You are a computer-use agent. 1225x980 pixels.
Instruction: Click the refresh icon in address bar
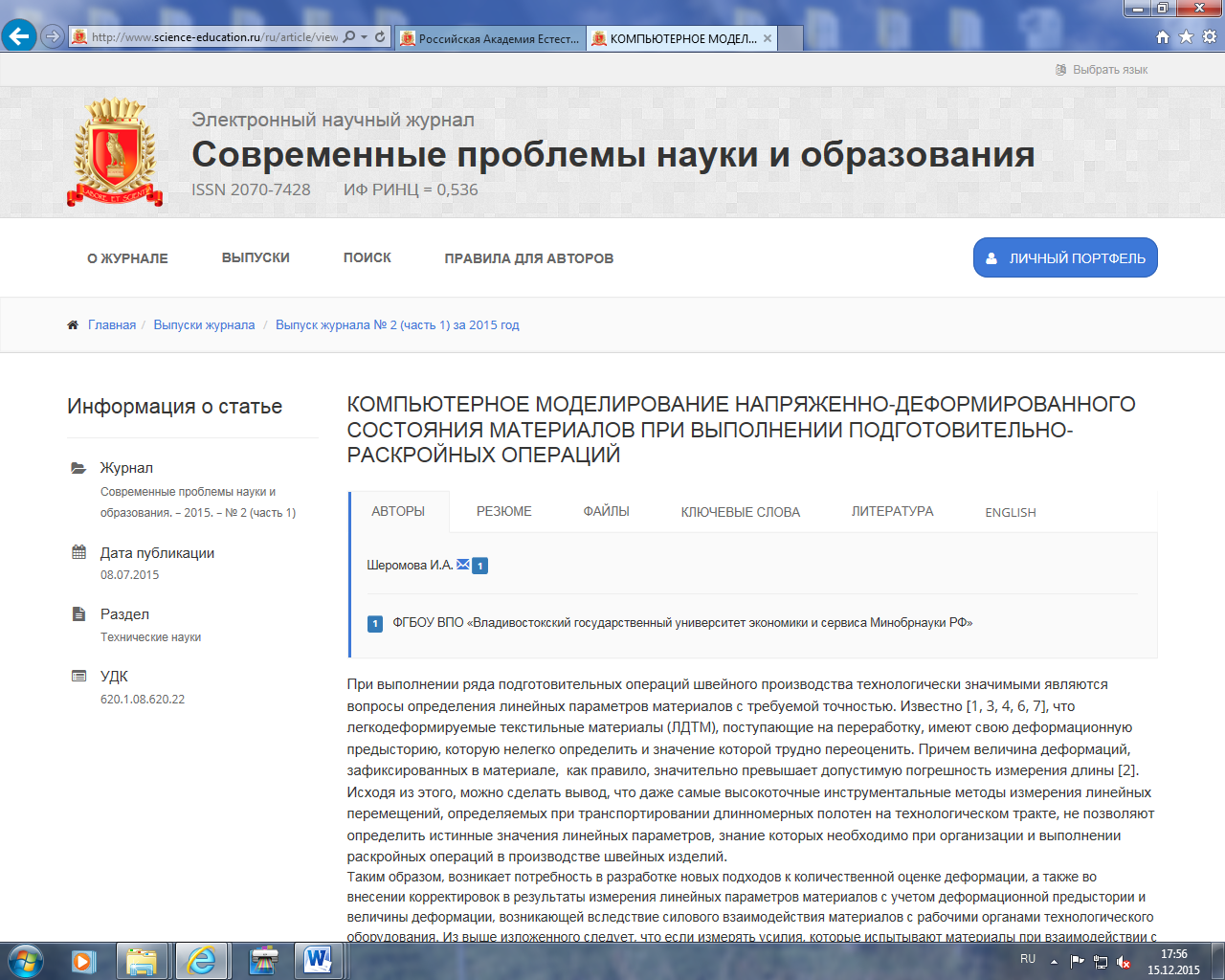380,37
